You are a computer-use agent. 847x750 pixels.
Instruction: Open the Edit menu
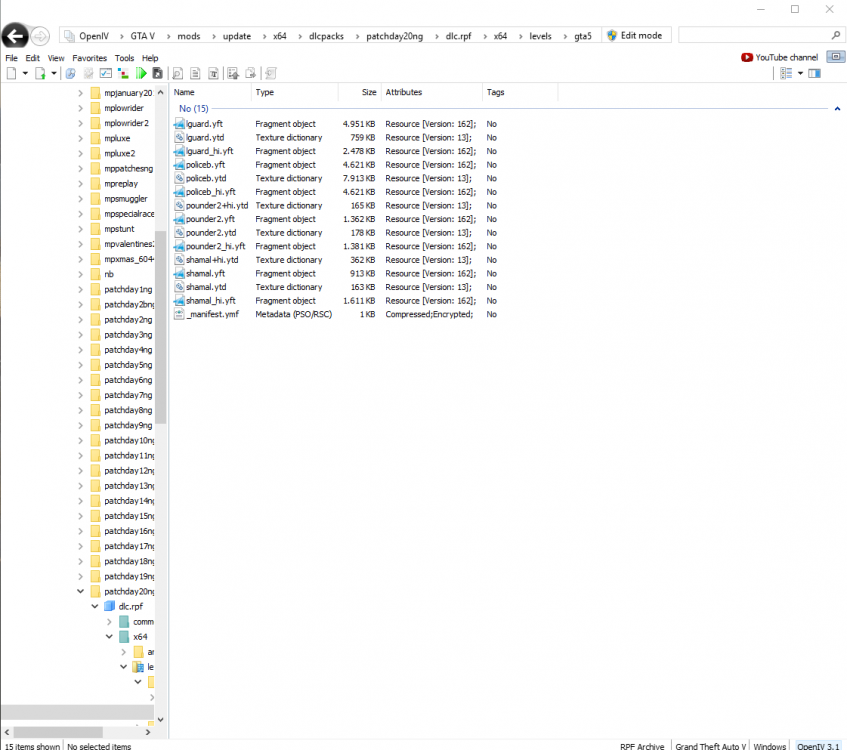point(32,58)
